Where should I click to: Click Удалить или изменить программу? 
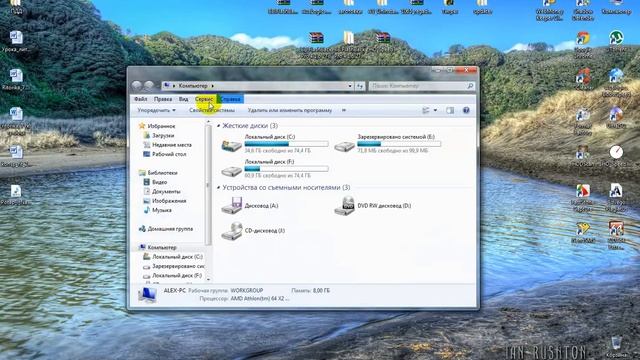point(290,110)
